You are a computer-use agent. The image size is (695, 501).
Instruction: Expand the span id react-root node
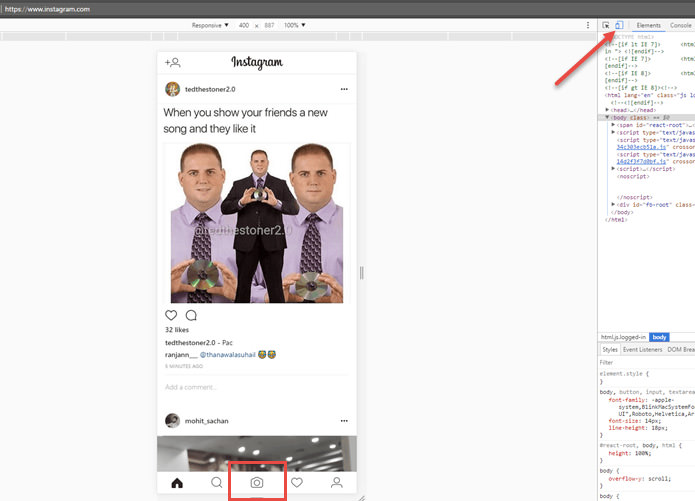[613, 125]
